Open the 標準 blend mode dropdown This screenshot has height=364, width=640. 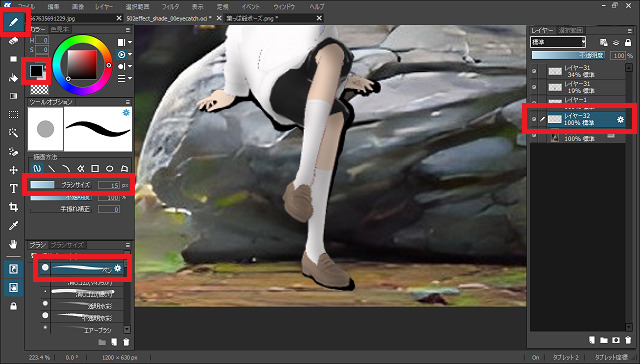[x=558, y=42]
